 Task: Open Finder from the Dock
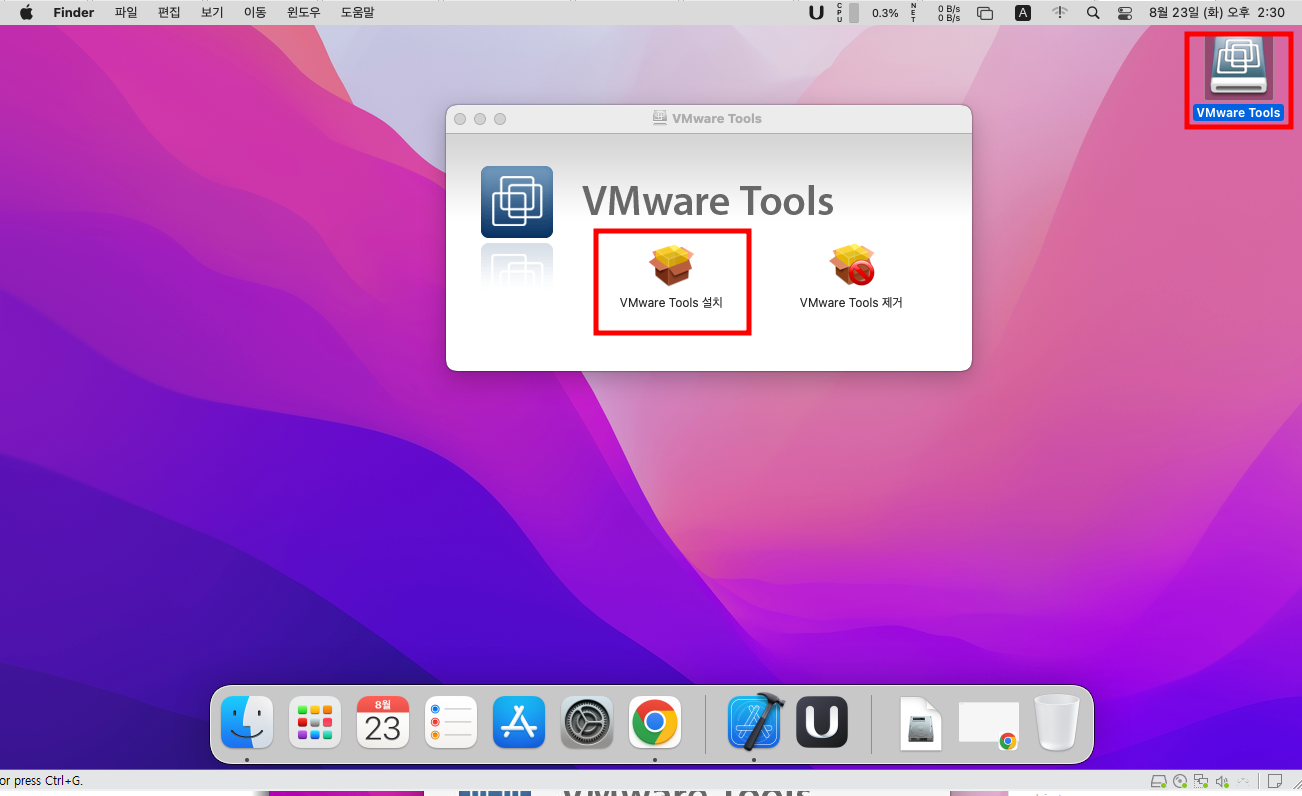click(x=247, y=722)
